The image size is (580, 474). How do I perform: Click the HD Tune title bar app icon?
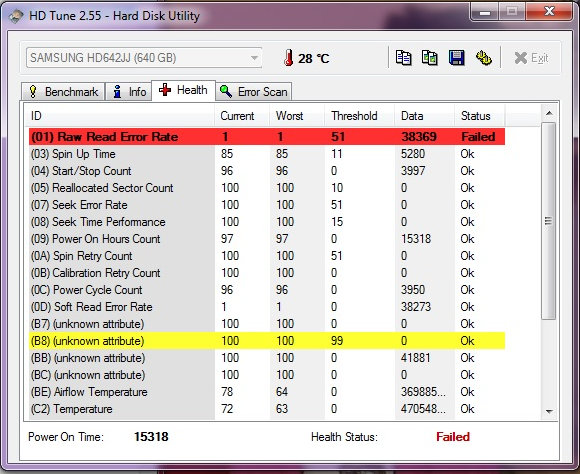[x=16, y=16]
